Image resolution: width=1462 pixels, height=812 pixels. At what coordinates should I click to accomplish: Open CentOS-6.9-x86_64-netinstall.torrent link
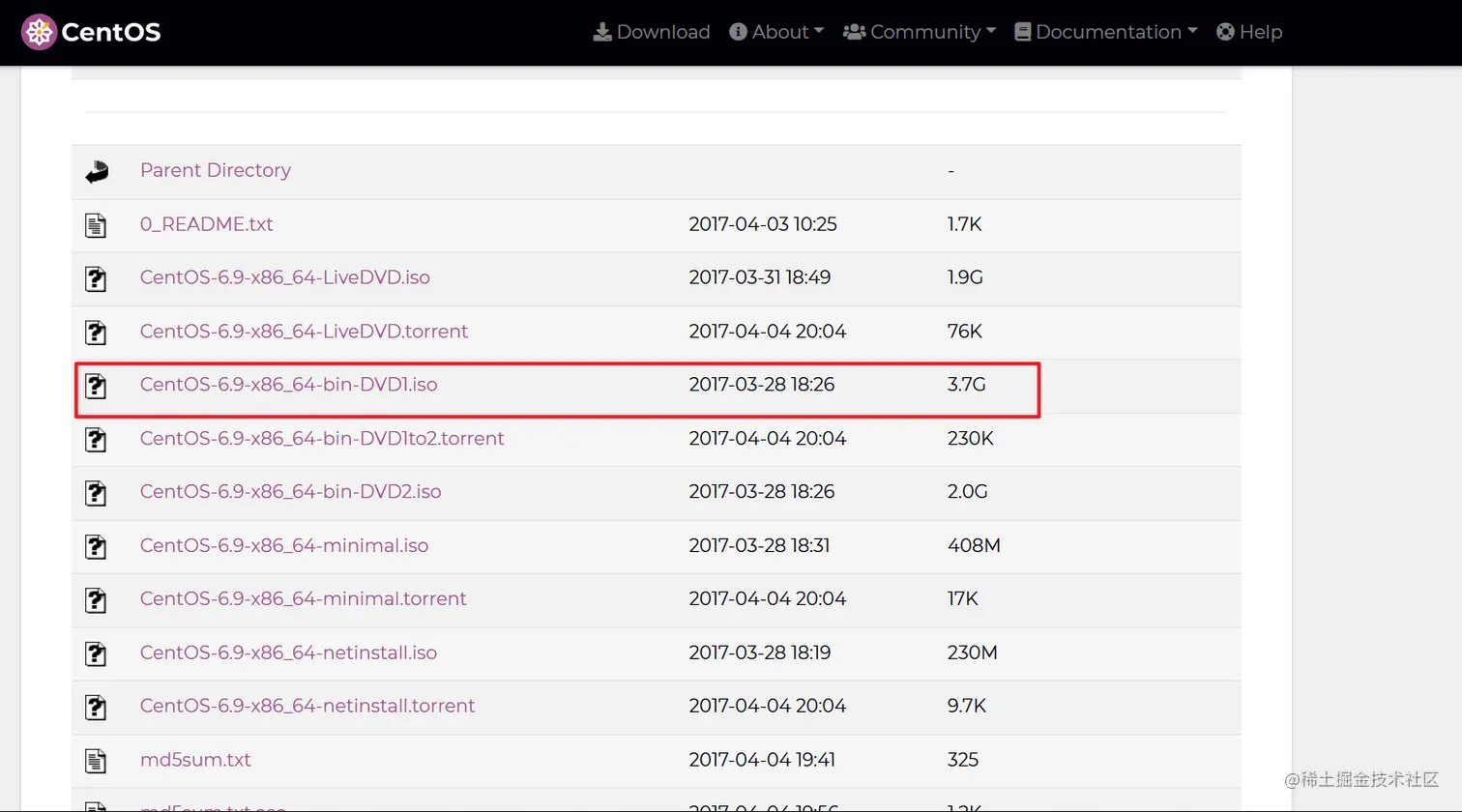(x=307, y=707)
